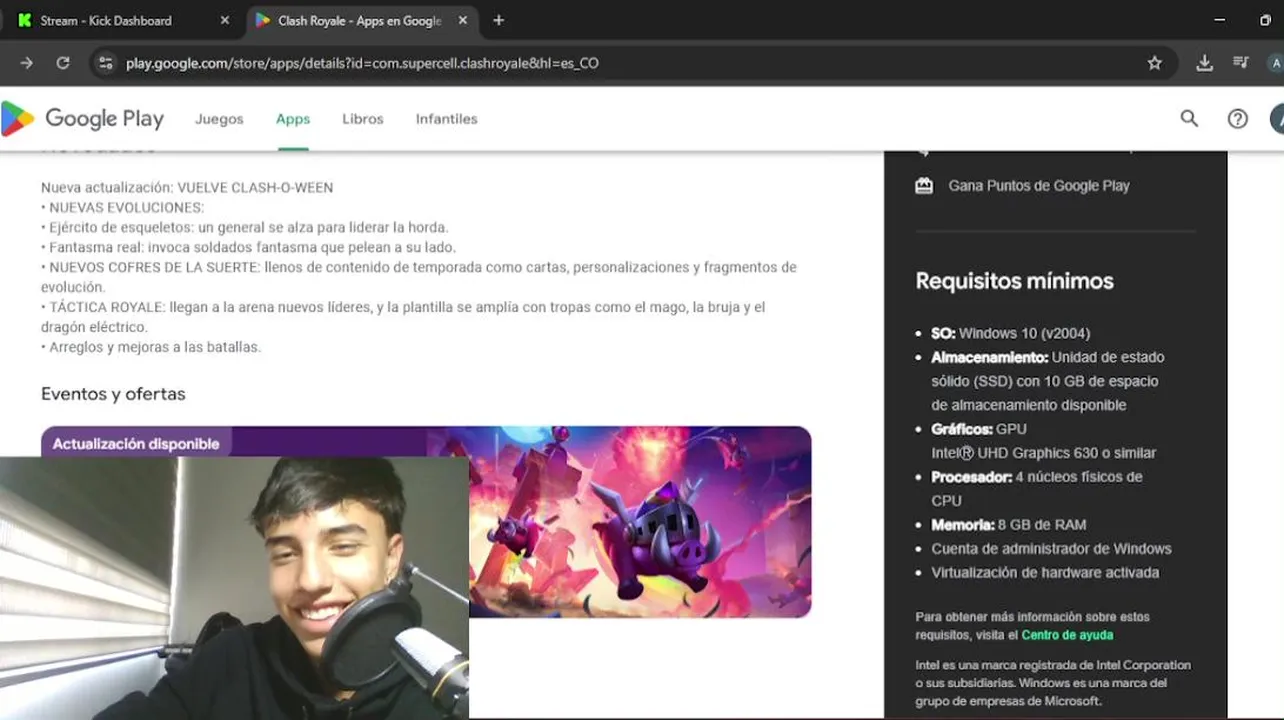Open the media control icon in toolbar
The width and height of the screenshot is (1284, 720).
(1241, 63)
